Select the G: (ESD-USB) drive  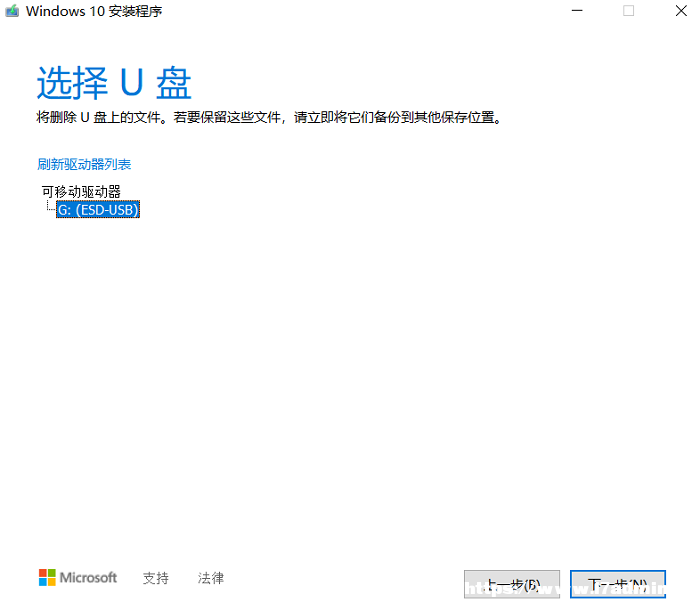[98, 209]
